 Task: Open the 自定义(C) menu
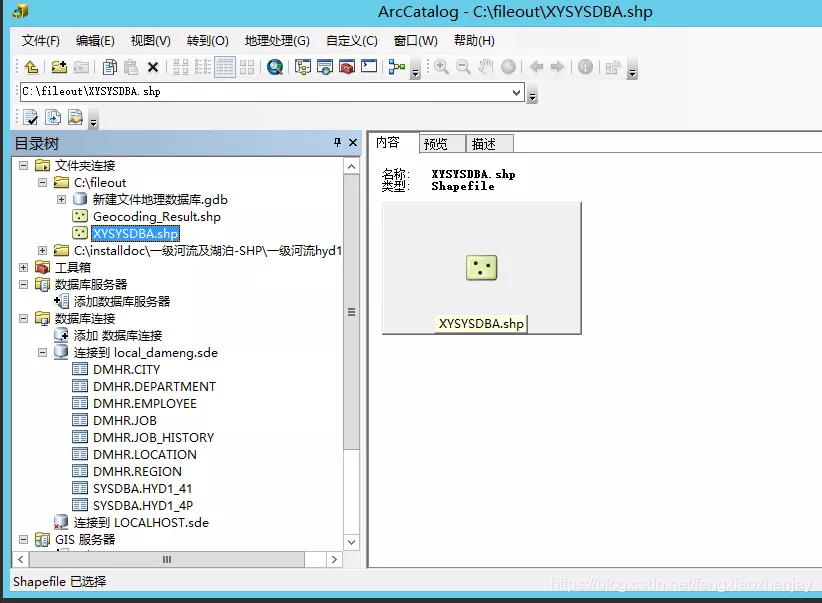[351, 41]
